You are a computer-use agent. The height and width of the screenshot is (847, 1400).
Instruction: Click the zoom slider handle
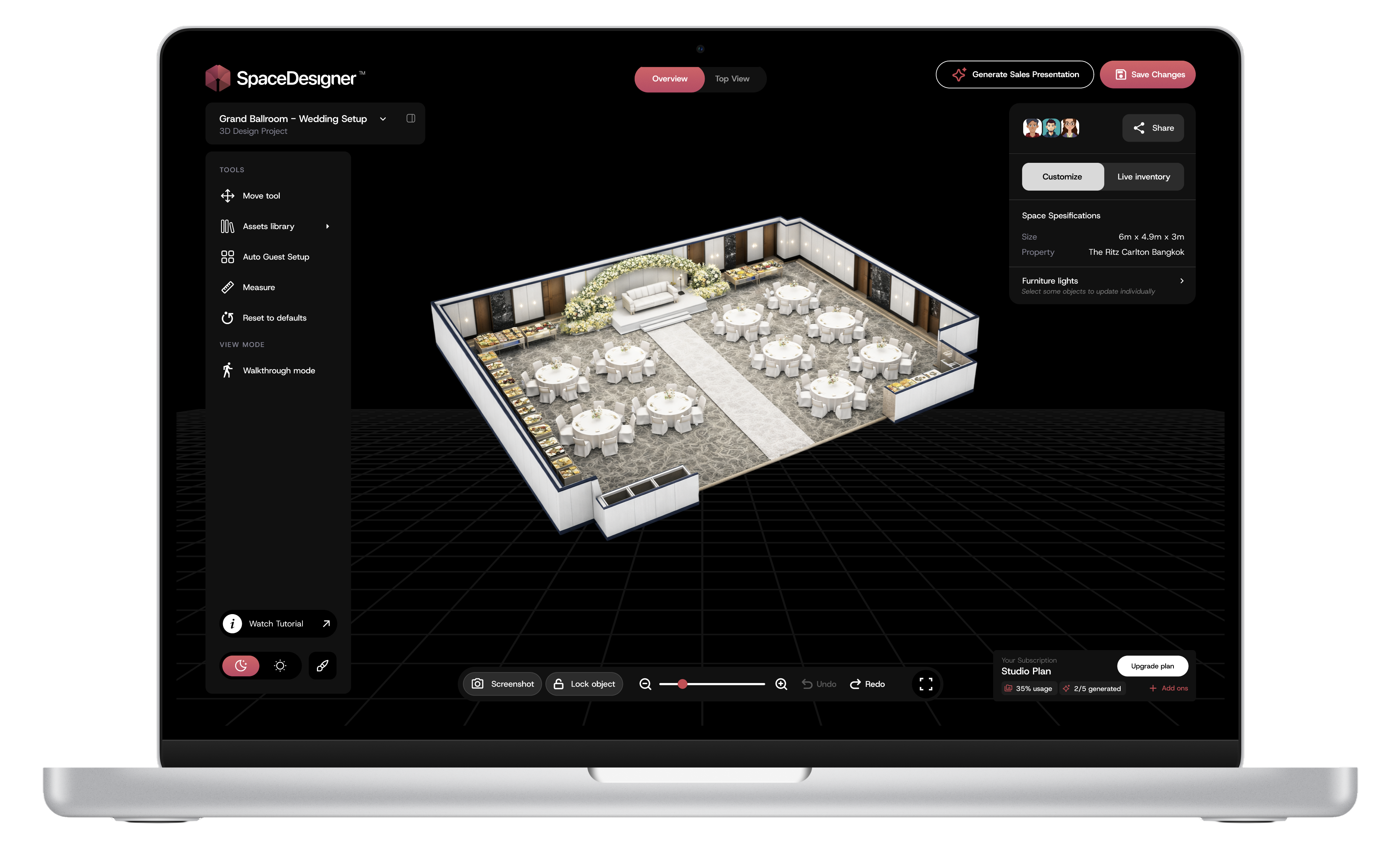tap(682, 684)
